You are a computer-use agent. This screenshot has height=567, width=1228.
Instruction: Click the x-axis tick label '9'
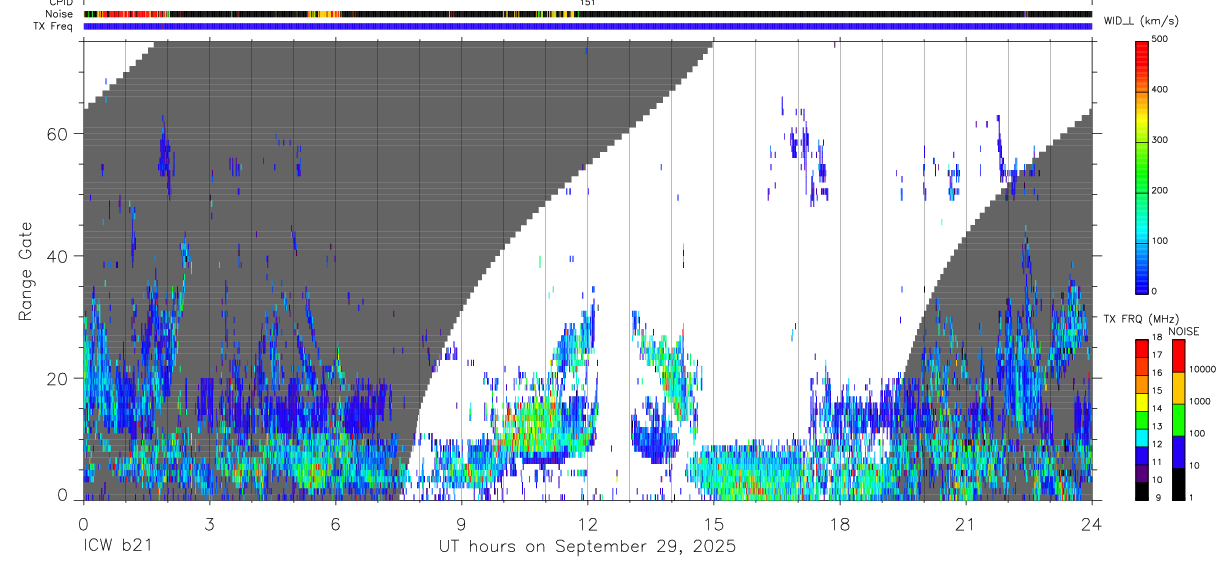(x=461, y=524)
